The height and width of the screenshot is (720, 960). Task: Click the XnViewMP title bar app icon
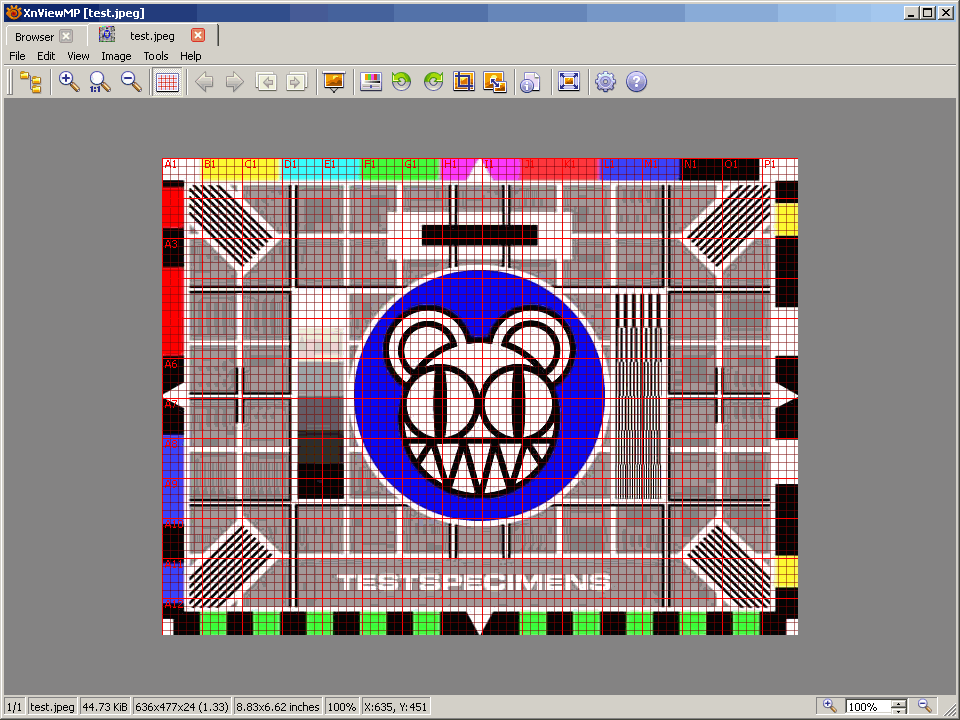click(13, 12)
